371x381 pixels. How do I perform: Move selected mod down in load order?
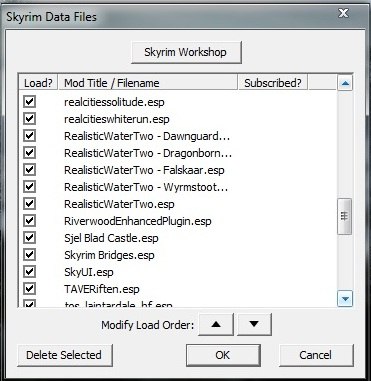point(254,324)
